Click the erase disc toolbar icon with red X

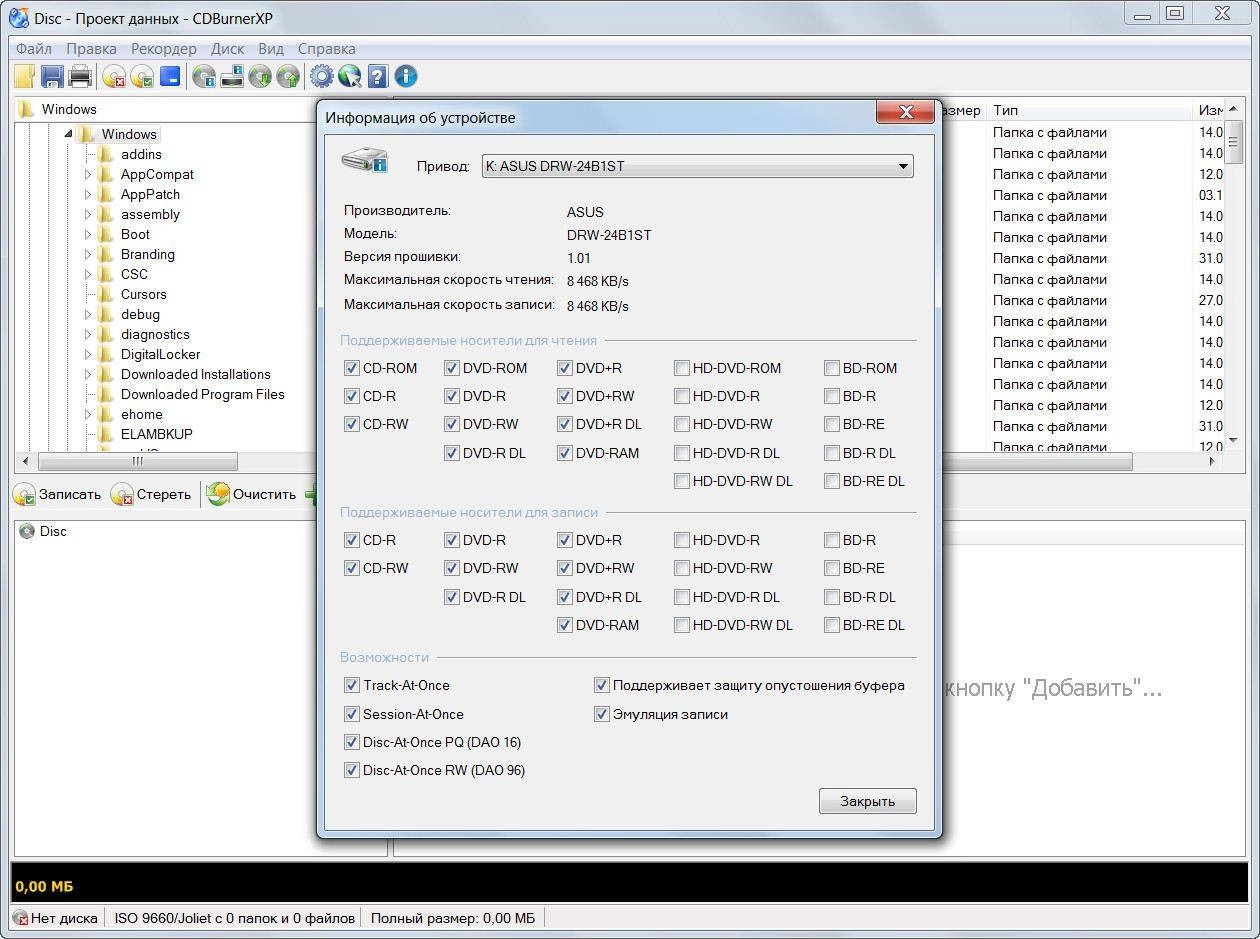point(114,76)
